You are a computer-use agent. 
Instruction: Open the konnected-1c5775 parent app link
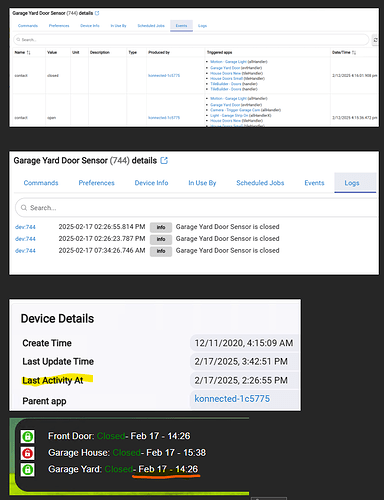pos(232,399)
